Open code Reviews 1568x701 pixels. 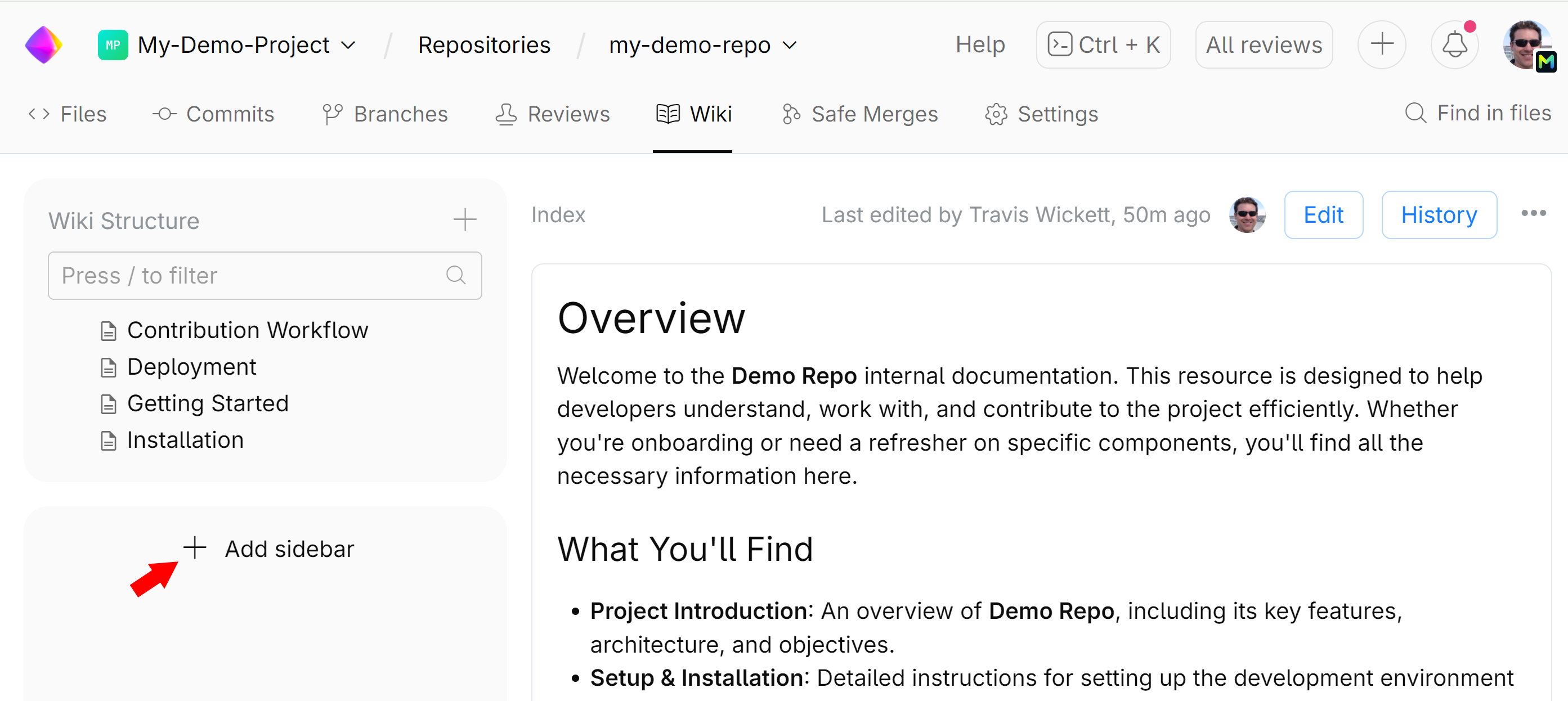click(551, 114)
